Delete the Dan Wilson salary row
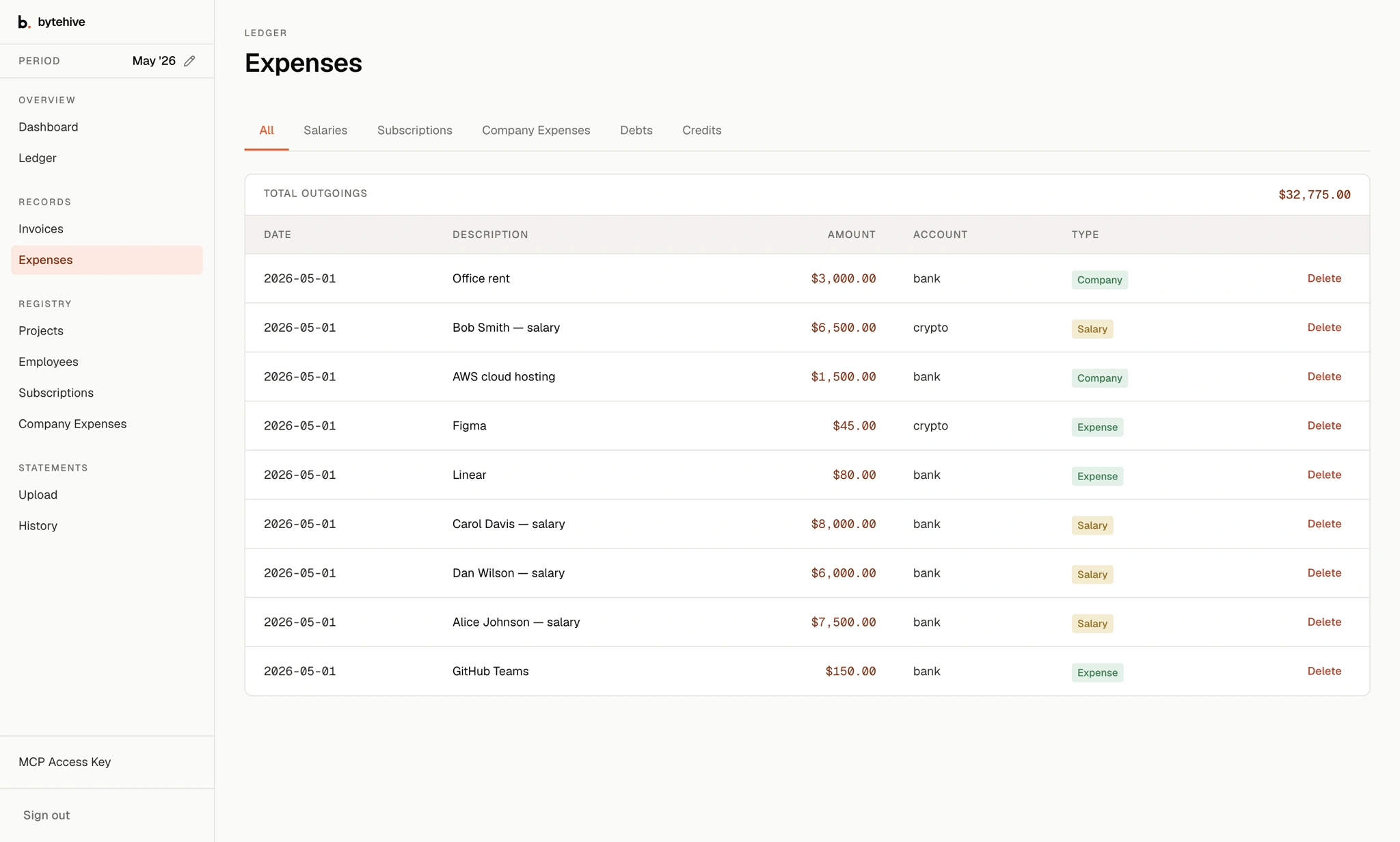Screen dimensions: 1400x842 pos(1324,573)
